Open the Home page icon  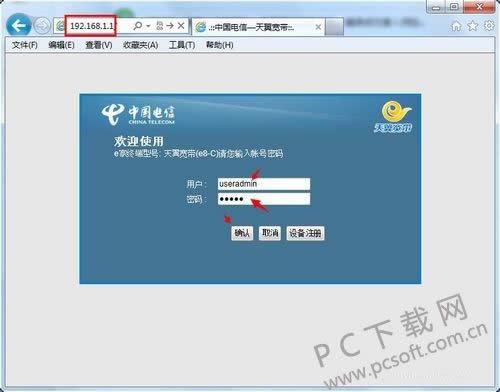point(456,26)
